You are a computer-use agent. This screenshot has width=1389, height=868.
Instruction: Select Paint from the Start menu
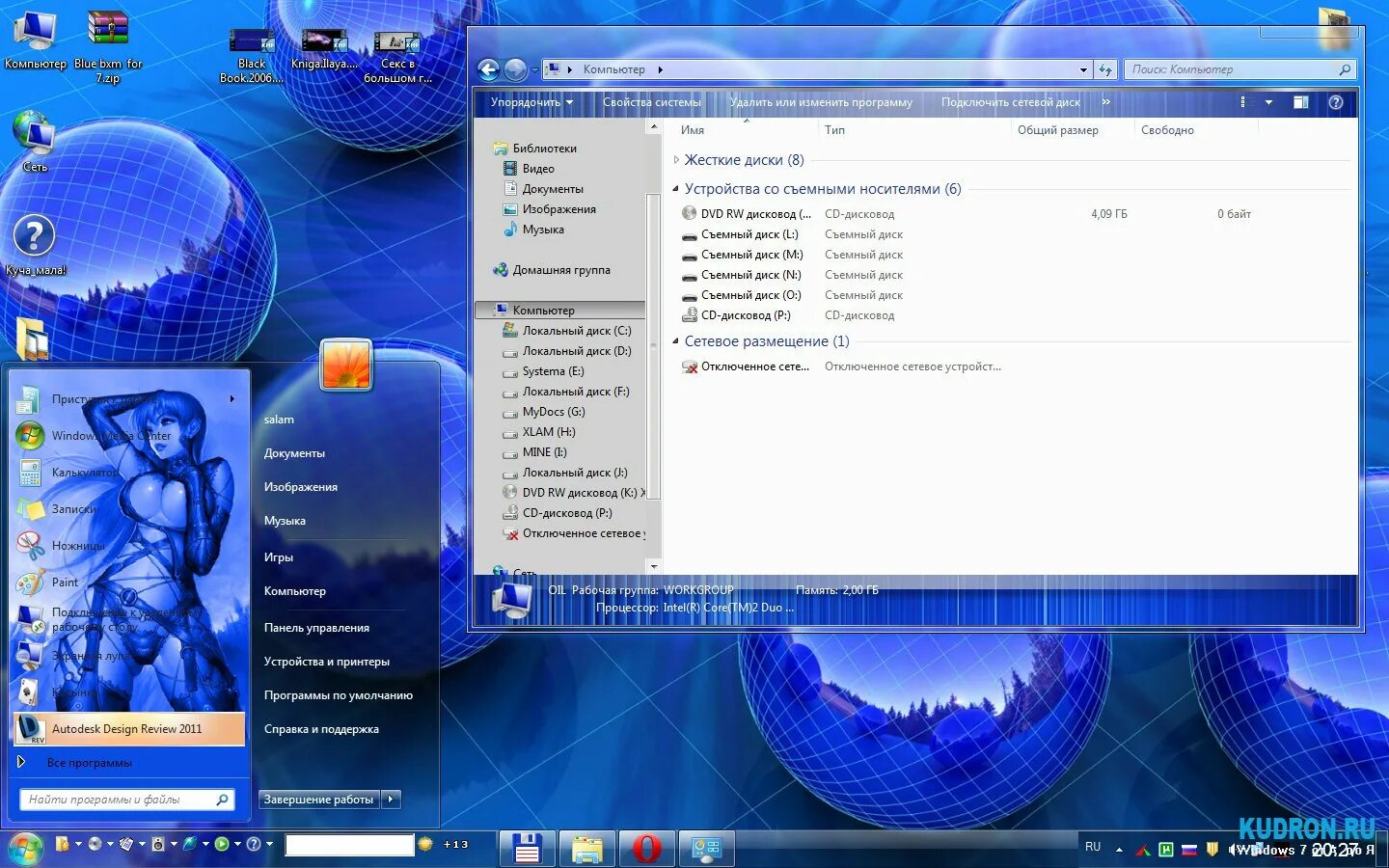click(65, 583)
